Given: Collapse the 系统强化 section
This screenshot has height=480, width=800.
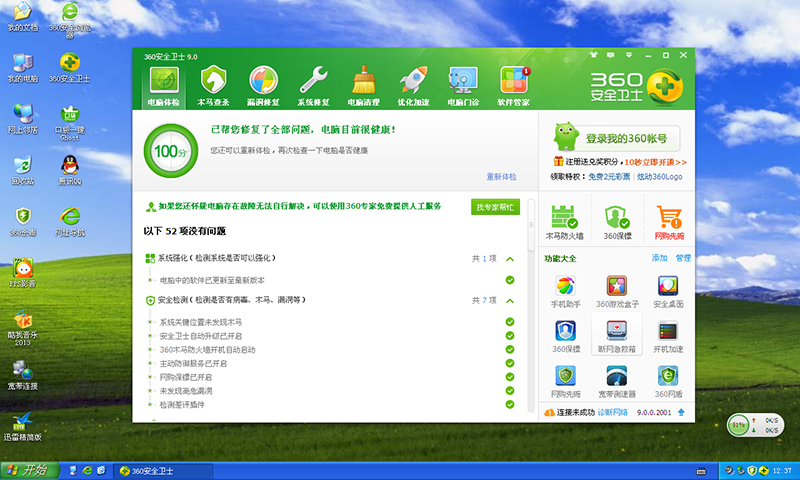Looking at the screenshot, I should click(510, 259).
